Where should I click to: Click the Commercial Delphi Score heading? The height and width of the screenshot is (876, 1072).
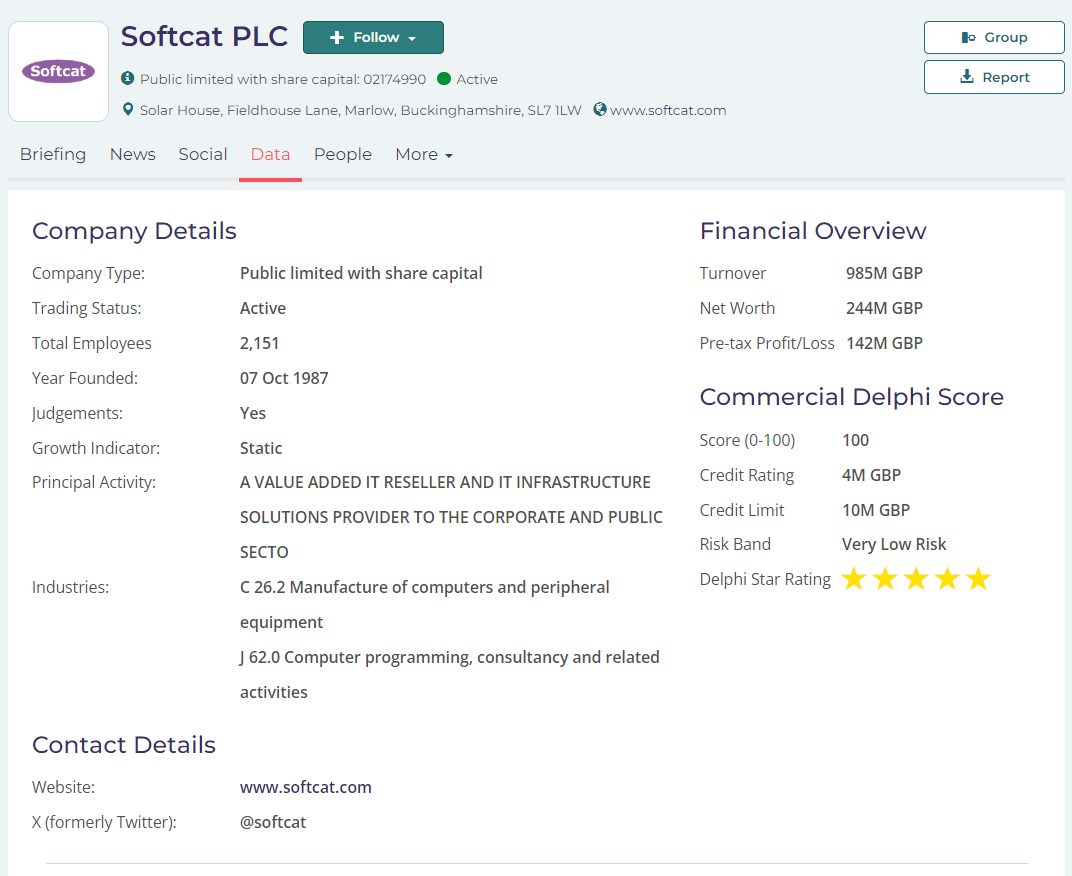(851, 397)
